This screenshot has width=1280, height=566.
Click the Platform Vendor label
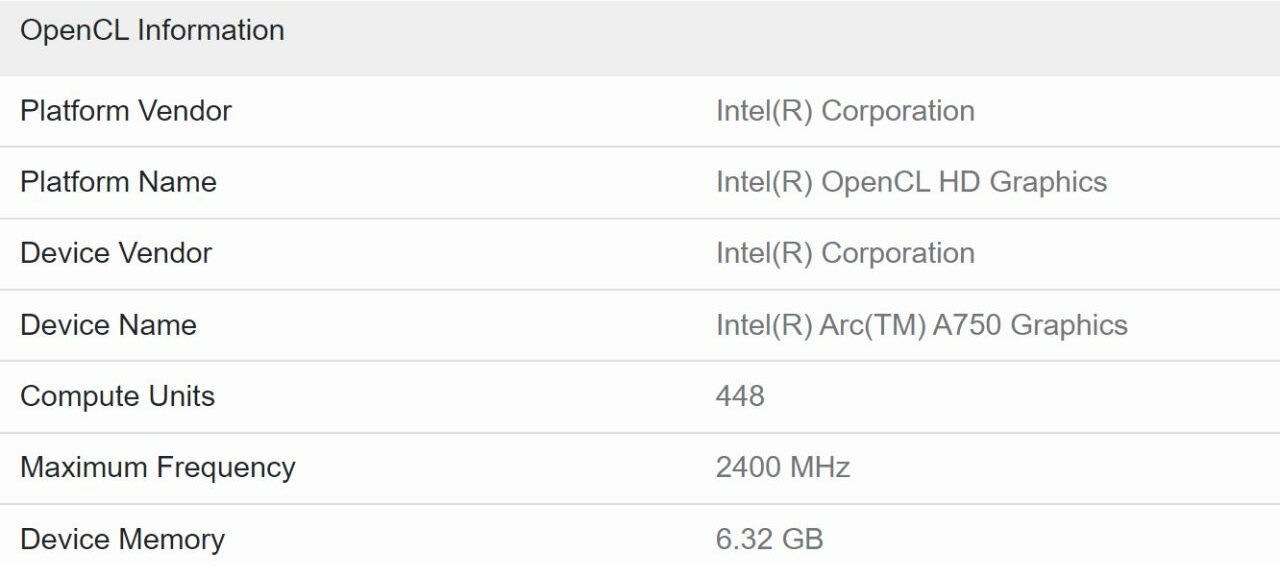pos(126,110)
